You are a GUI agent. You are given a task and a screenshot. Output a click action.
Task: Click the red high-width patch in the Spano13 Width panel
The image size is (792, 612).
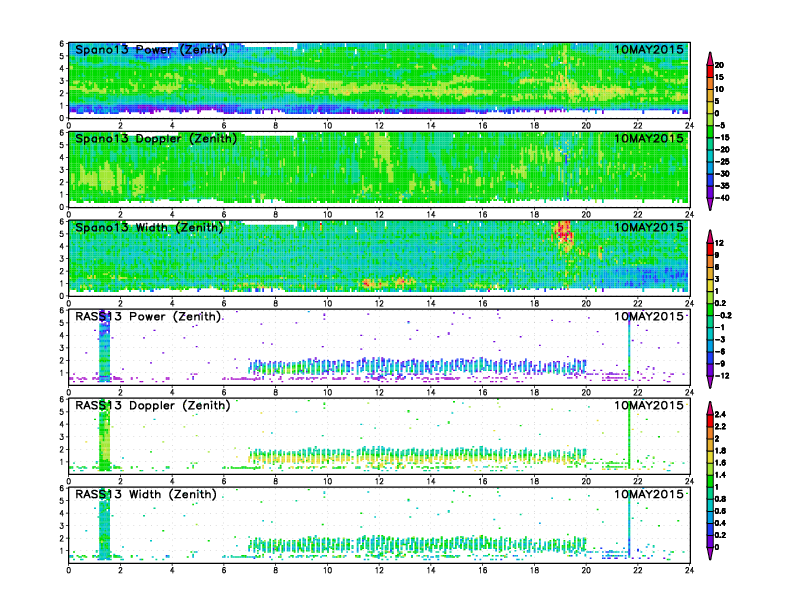pyautogui.click(x=564, y=234)
